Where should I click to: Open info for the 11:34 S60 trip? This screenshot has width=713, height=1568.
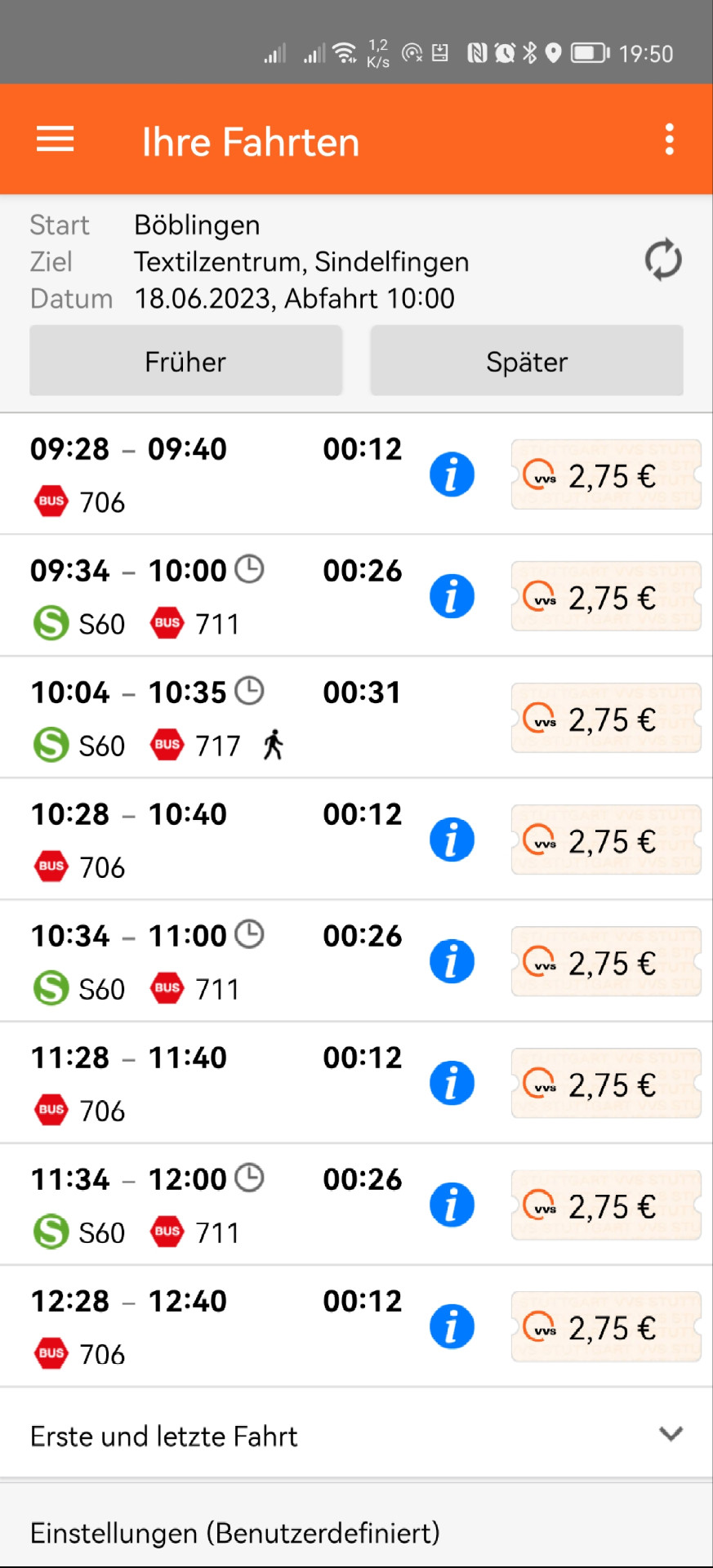pyautogui.click(x=452, y=1205)
